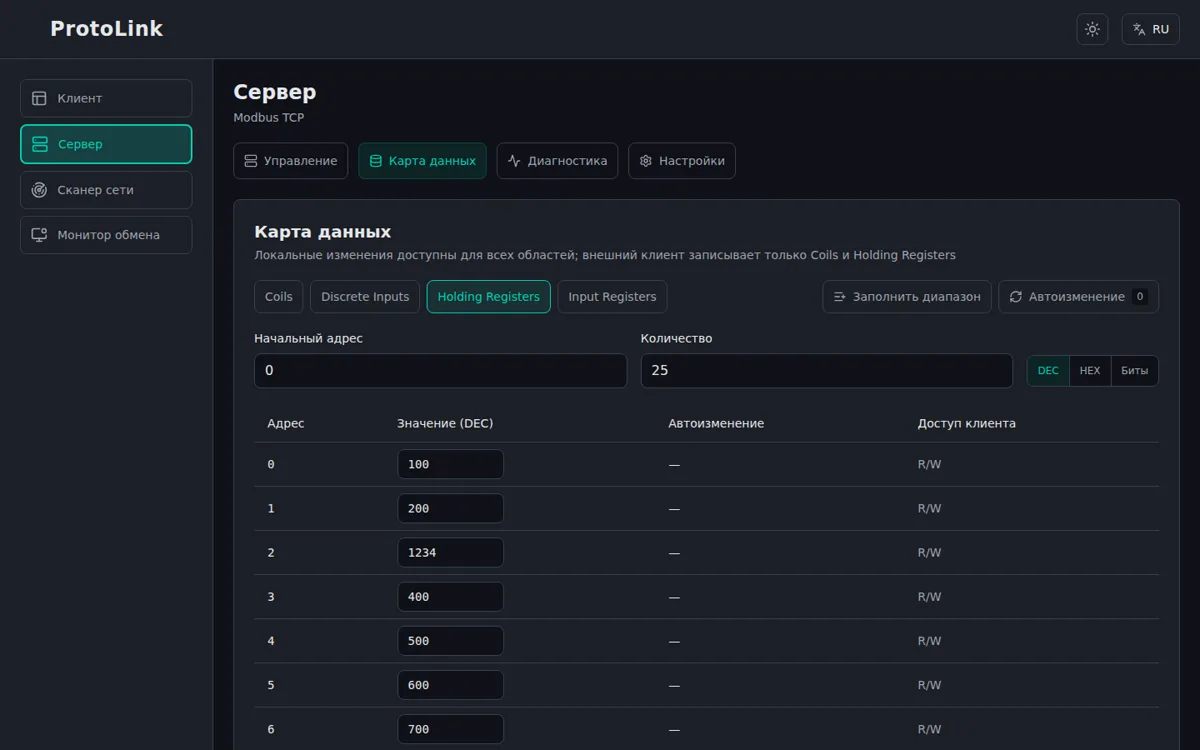Image resolution: width=1200 pixels, height=750 pixels.
Task: Edit value 500 at address 4
Action: click(x=450, y=641)
